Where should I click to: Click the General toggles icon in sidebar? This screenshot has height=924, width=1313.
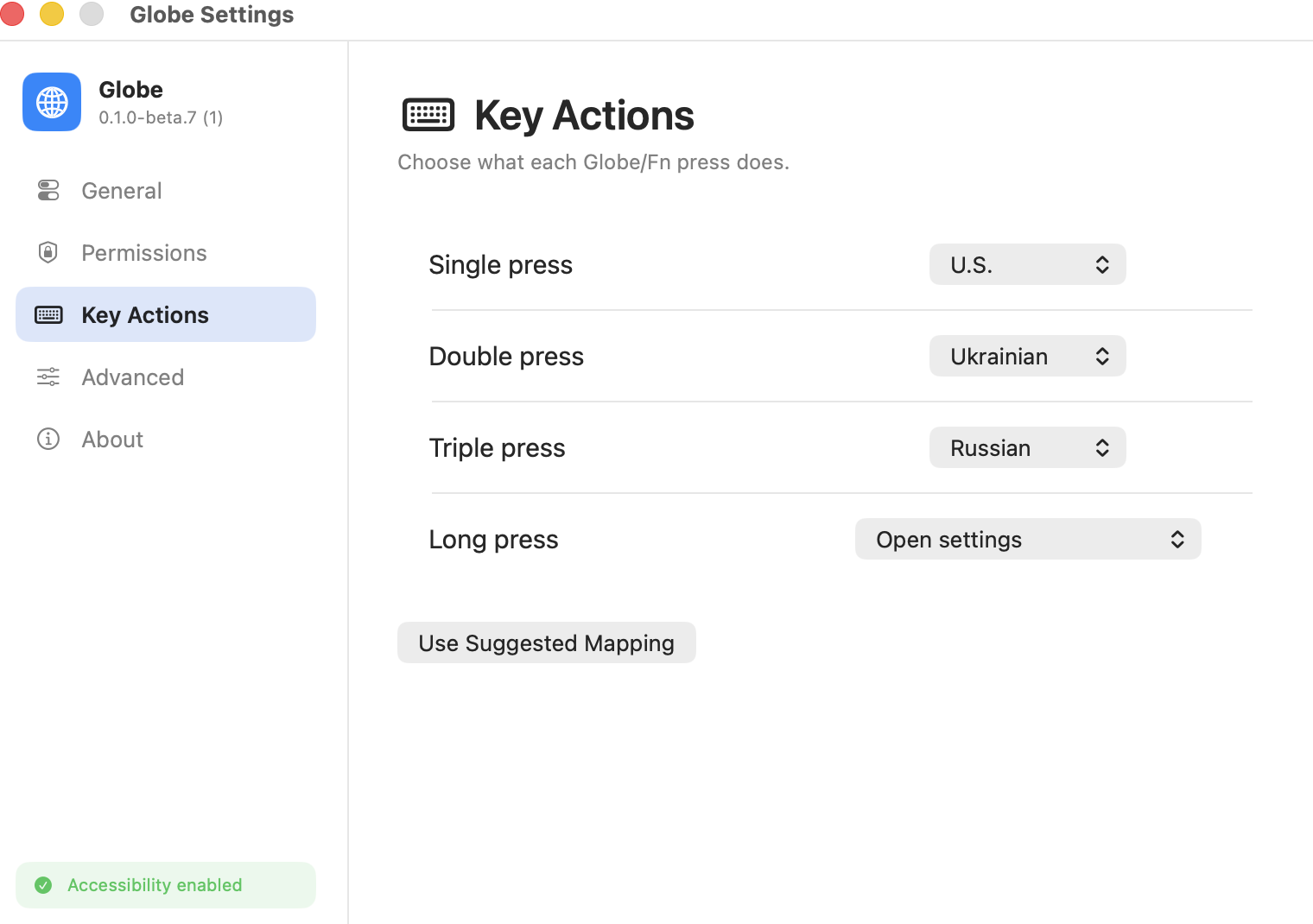(48, 190)
